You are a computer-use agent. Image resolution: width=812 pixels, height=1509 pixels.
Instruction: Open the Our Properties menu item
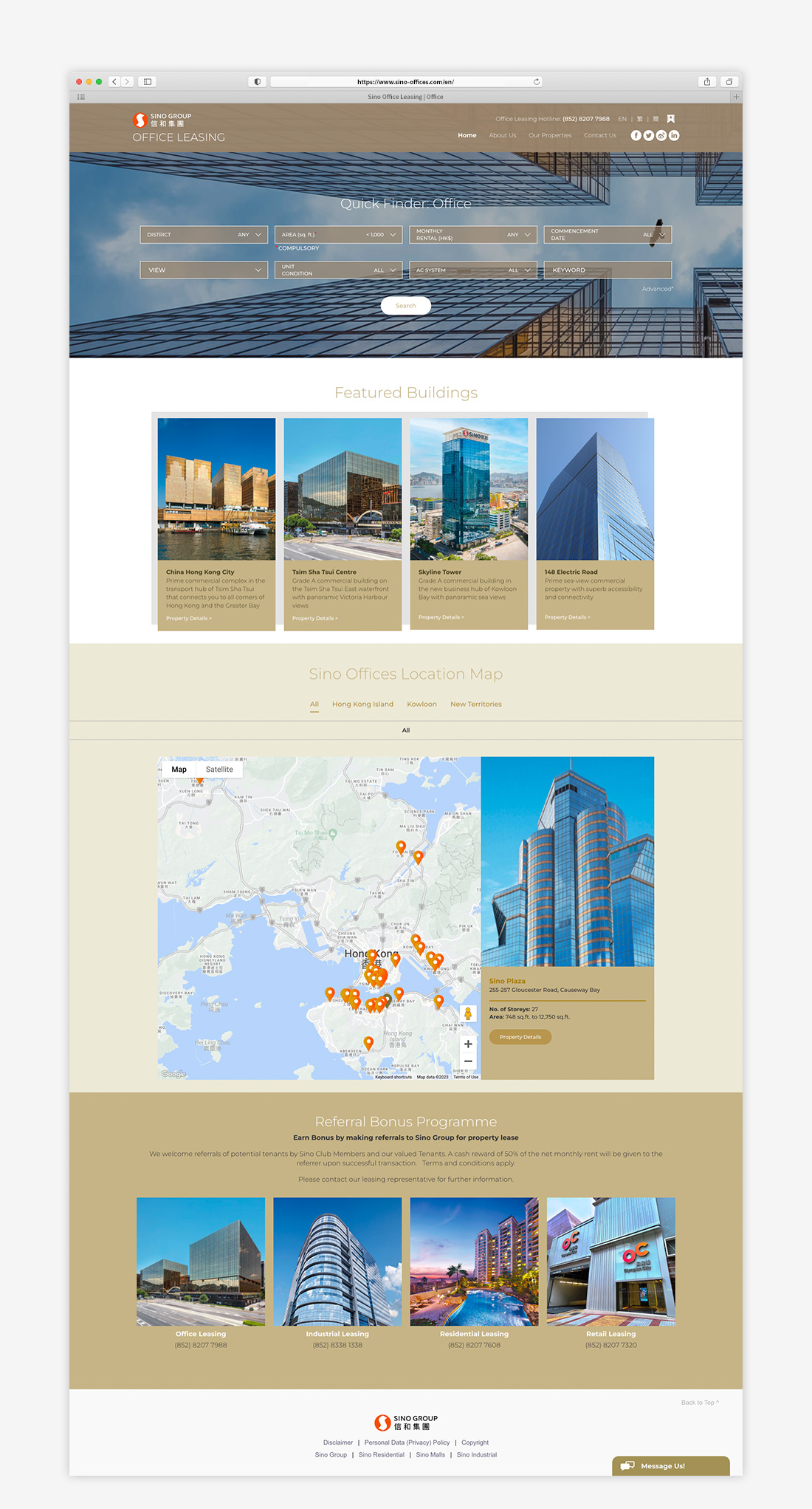tap(550, 135)
